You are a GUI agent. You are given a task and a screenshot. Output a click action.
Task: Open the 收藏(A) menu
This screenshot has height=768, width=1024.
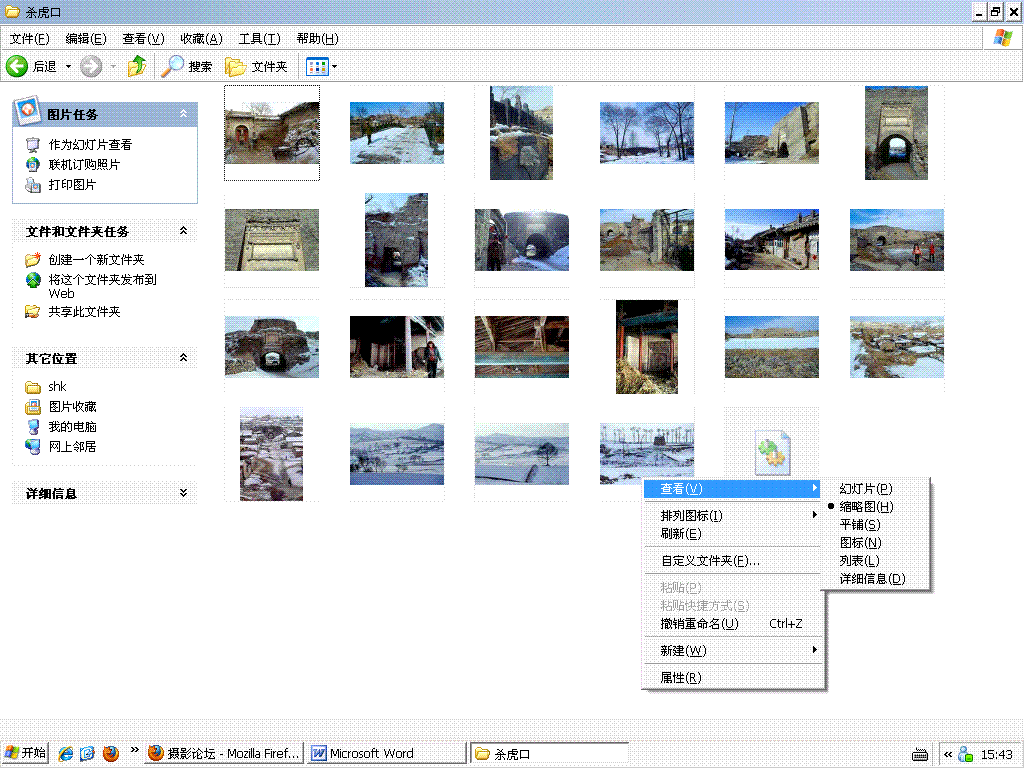[x=201, y=39]
